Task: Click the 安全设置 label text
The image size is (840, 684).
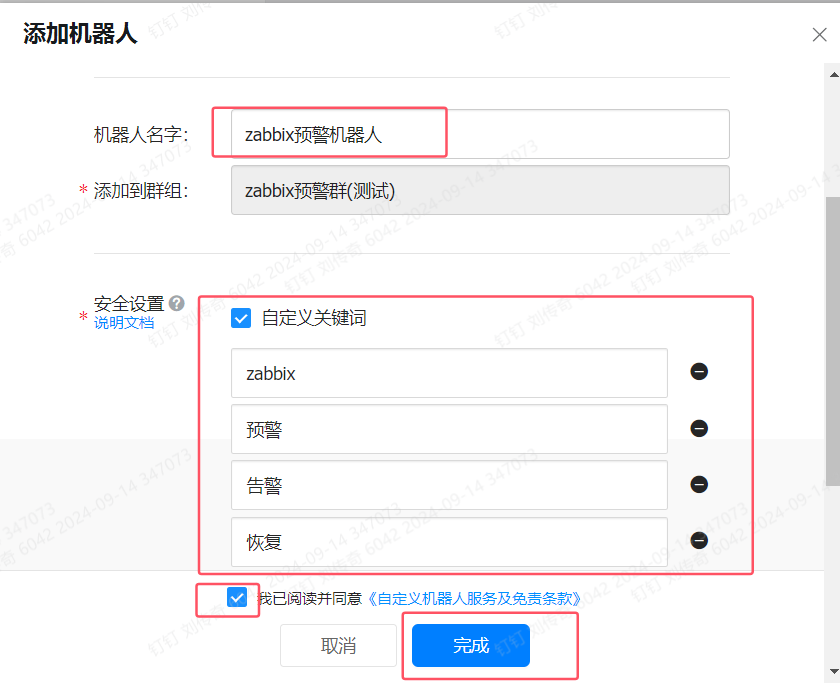Action: pos(129,304)
